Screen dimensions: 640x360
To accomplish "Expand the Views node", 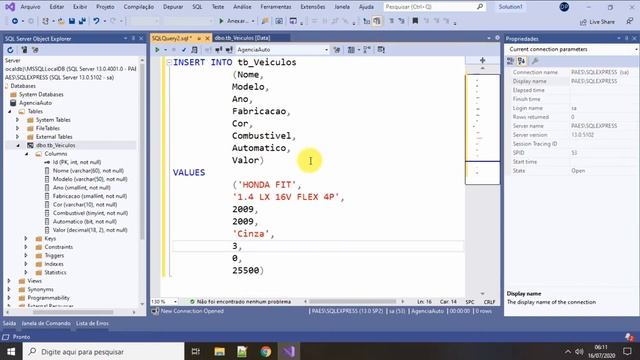I will (9, 281).
